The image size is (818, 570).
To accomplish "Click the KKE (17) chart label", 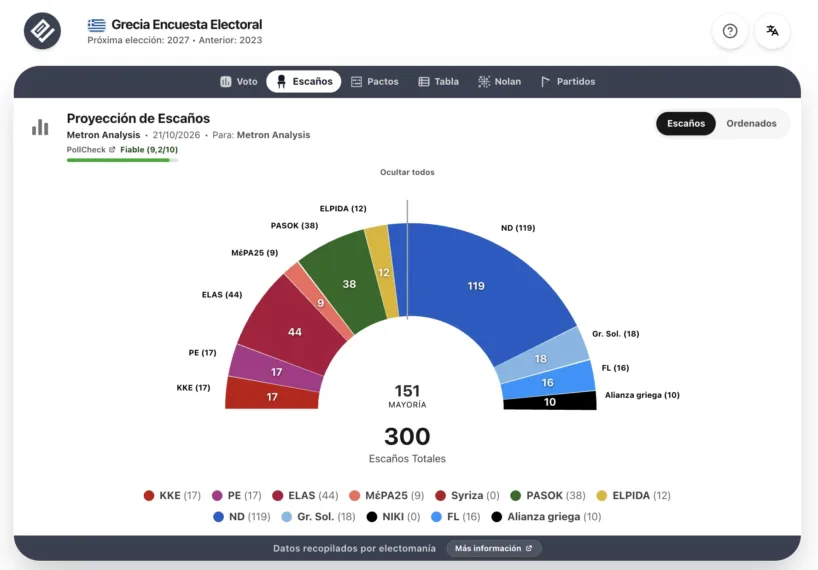I will tap(193, 387).
